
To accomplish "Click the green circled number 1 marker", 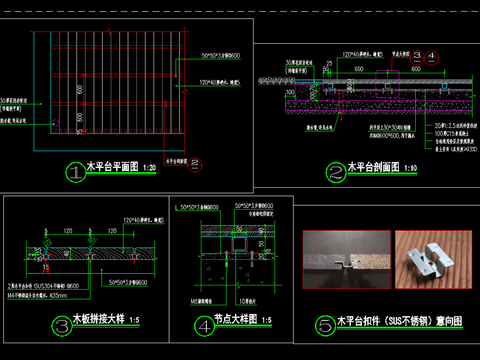I will click(x=76, y=172).
